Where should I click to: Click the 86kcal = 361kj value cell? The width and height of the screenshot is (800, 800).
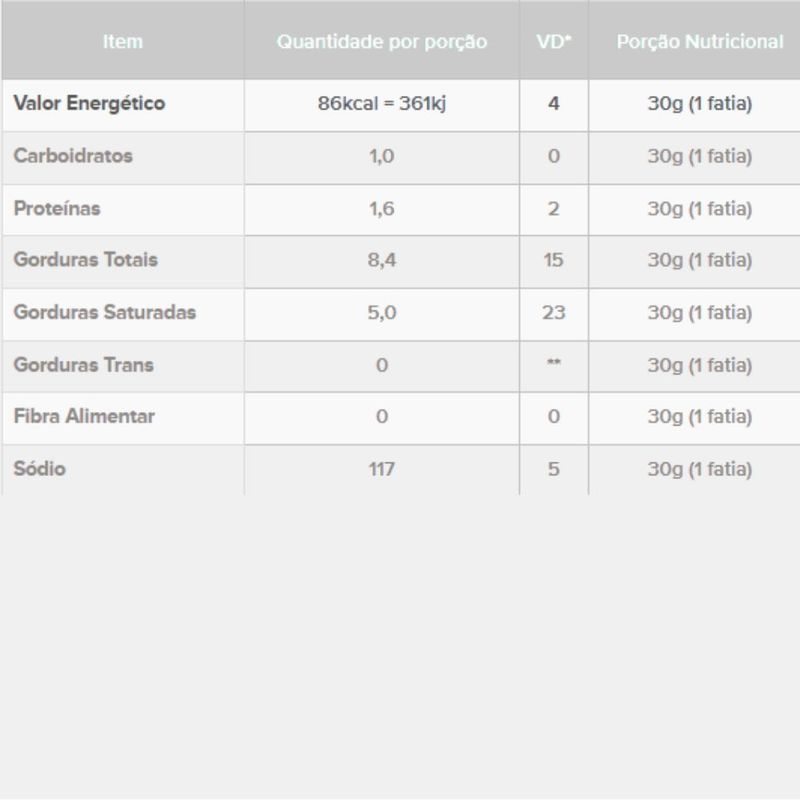tap(382, 104)
